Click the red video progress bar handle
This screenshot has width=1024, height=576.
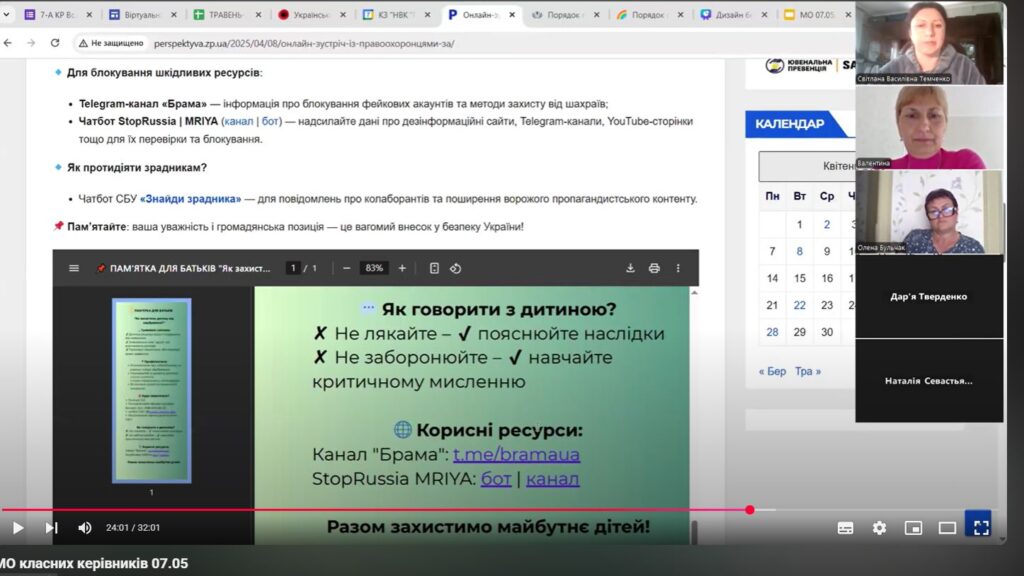(750, 510)
